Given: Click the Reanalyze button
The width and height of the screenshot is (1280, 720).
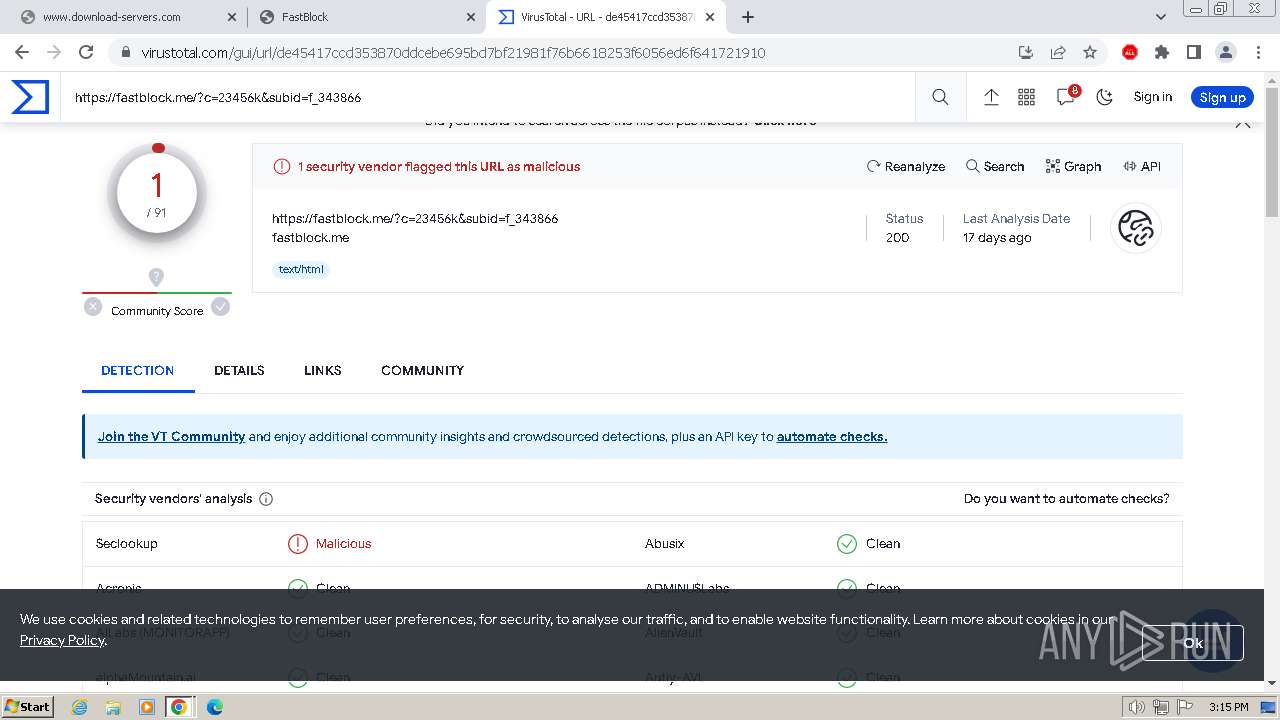Looking at the screenshot, I should tap(906, 167).
